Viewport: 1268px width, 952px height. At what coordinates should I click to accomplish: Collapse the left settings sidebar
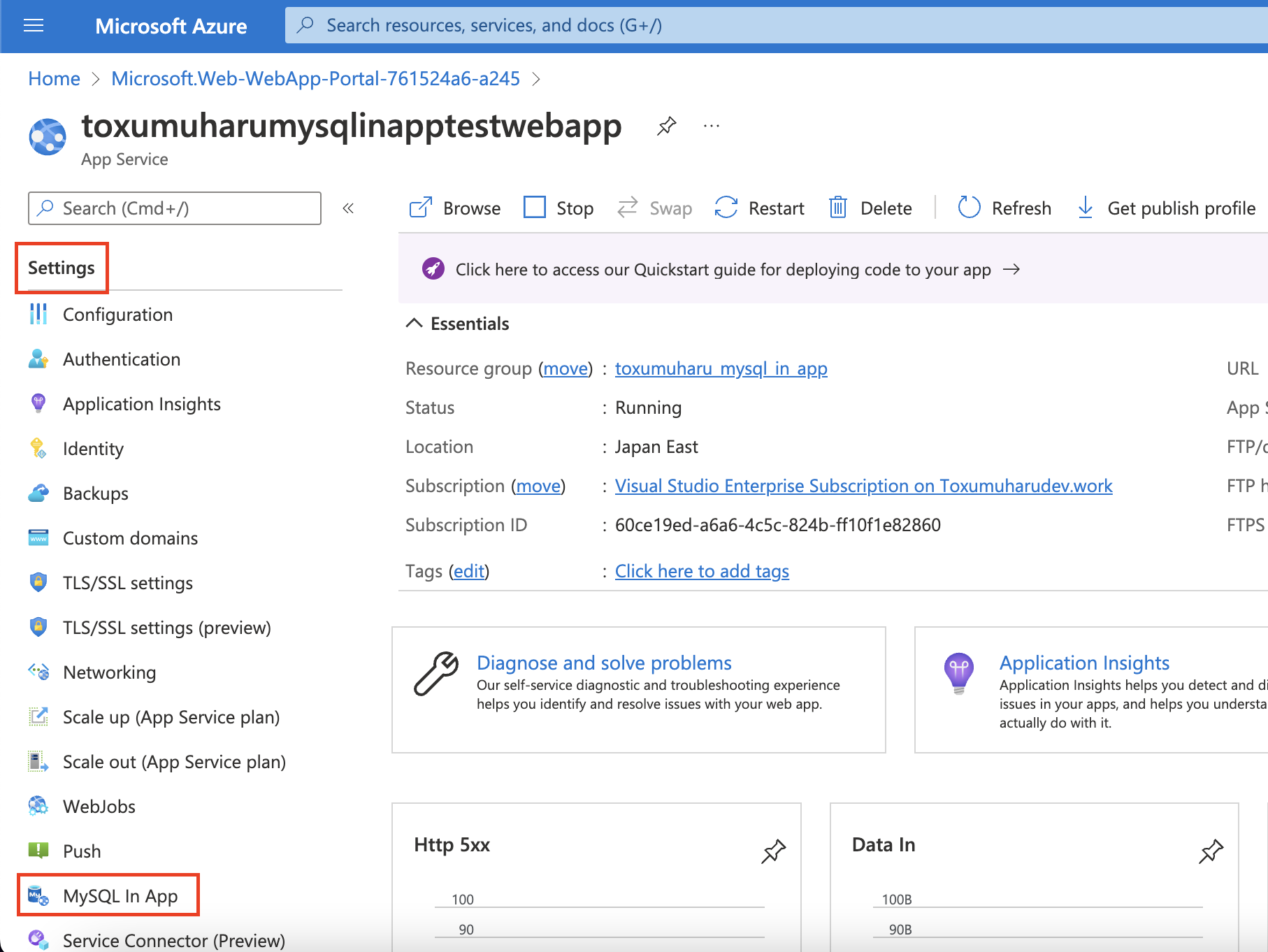click(x=348, y=208)
